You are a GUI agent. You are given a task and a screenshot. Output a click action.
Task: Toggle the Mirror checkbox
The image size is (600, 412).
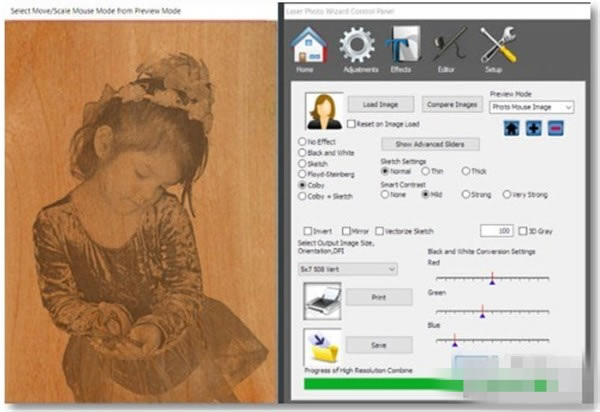(346, 231)
